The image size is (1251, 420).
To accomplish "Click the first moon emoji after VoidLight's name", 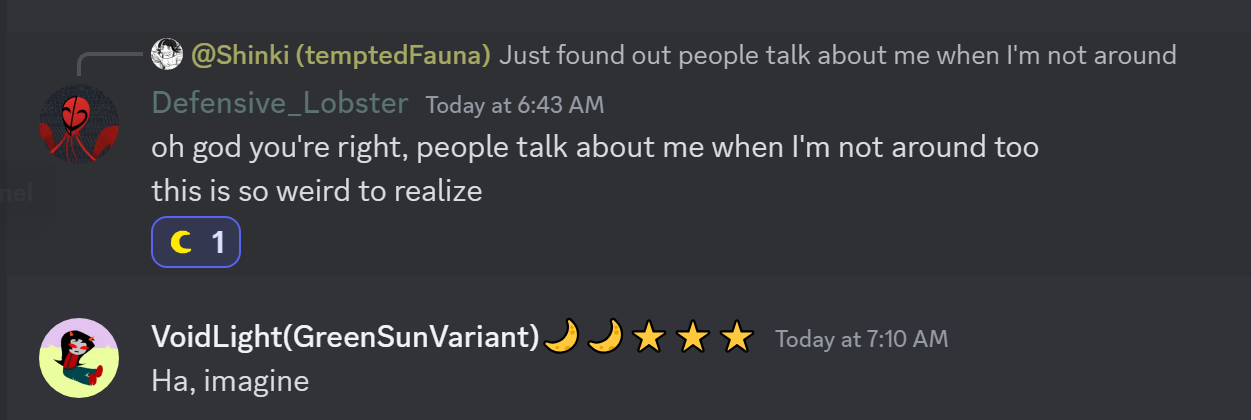I will tap(561, 338).
